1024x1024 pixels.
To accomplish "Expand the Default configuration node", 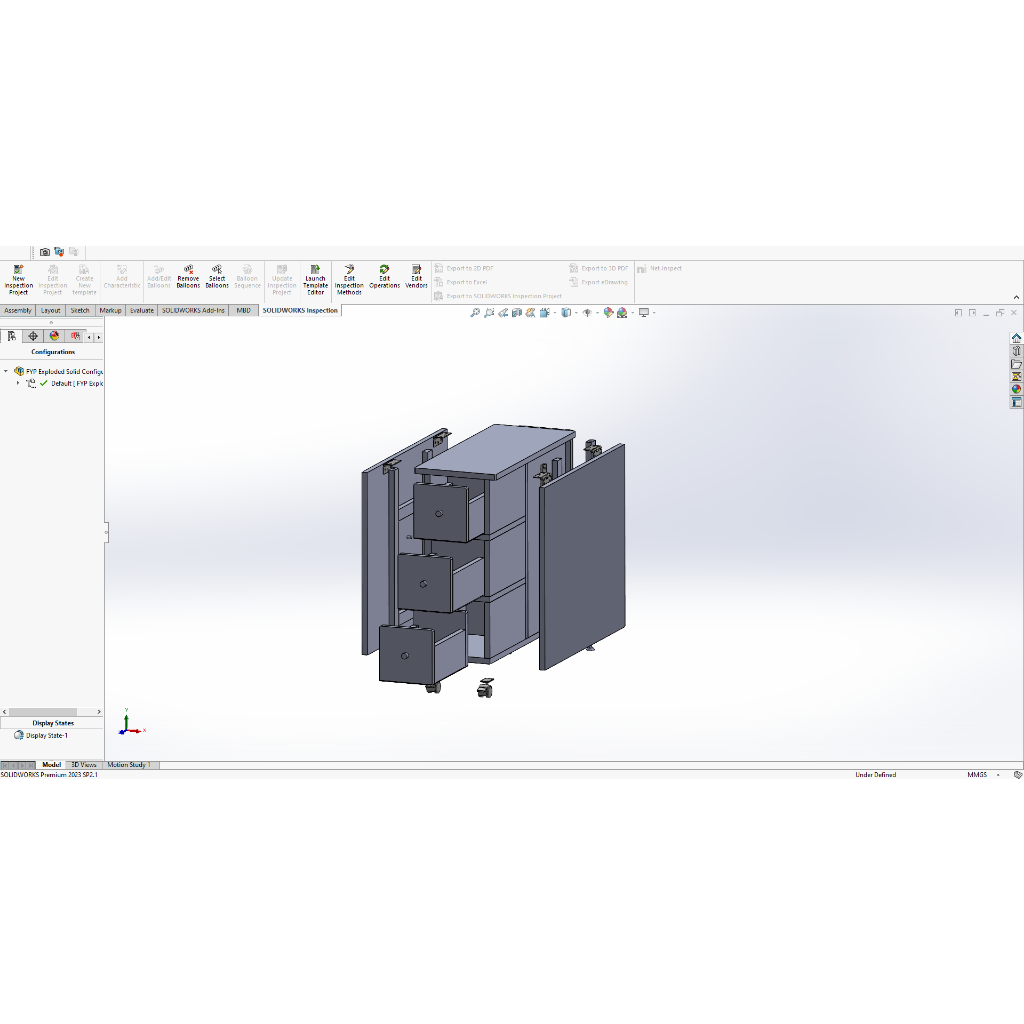I will [x=18, y=383].
